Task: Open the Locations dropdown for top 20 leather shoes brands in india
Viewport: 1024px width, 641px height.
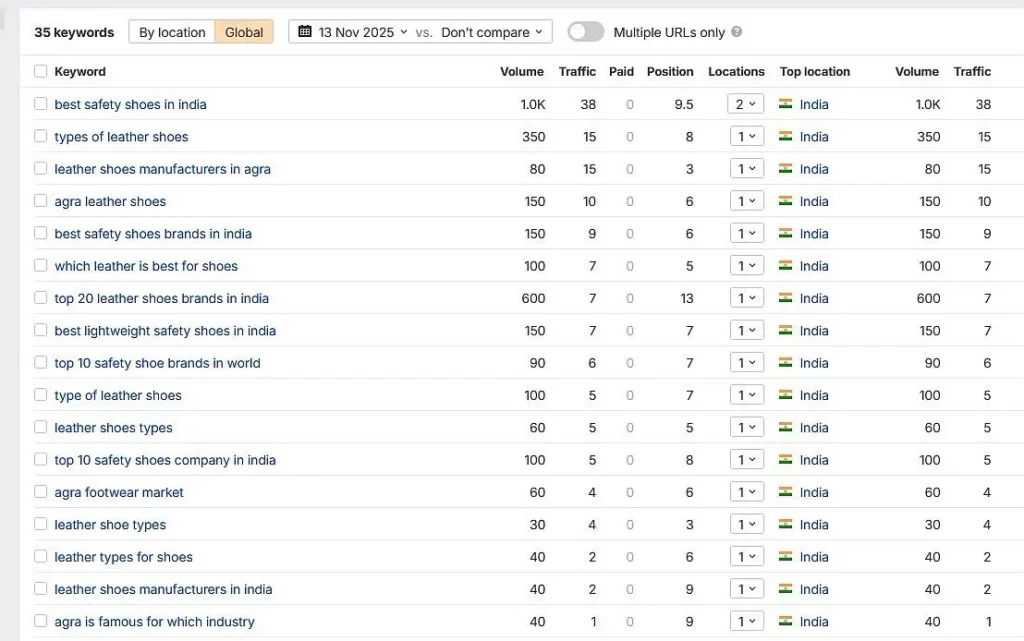Action: tap(747, 298)
